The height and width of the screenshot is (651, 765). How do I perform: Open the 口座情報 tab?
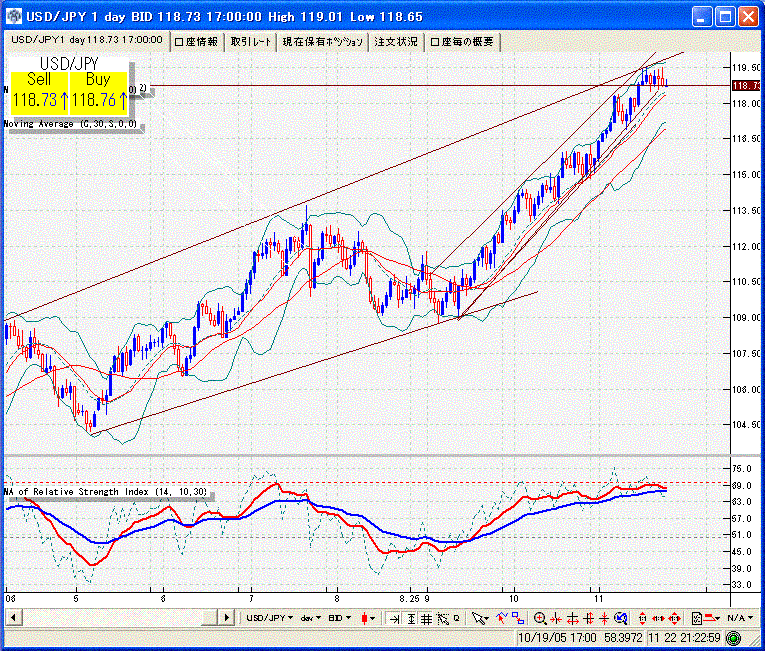coord(196,41)
